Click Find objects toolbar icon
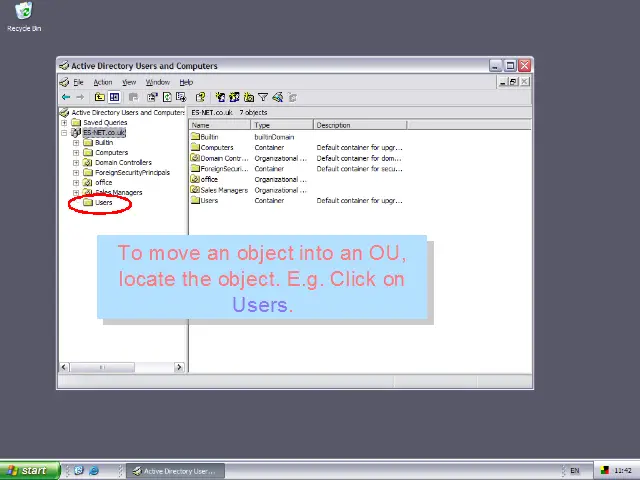 (278, 97)
